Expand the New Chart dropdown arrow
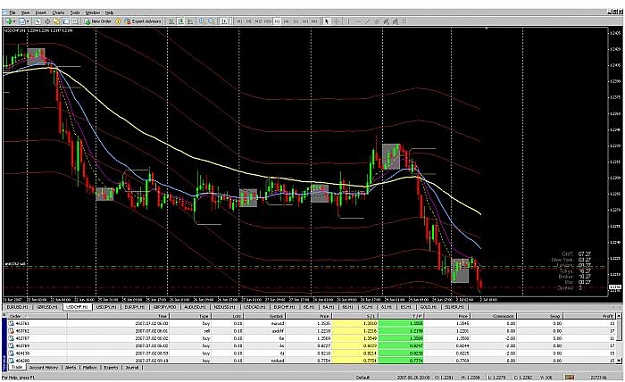Viewport: 625px width, 382px height. (x=14, y=21)
